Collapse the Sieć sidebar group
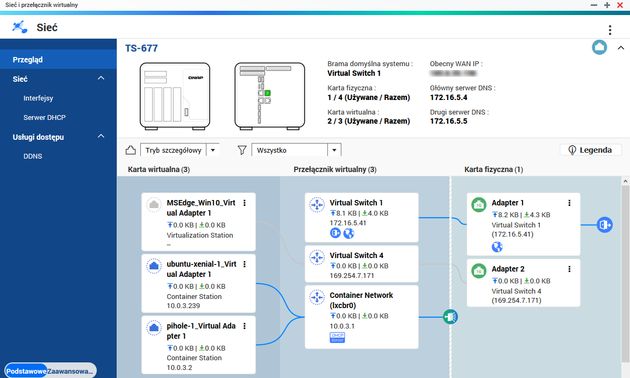630x378 pixels. (101, 78)
